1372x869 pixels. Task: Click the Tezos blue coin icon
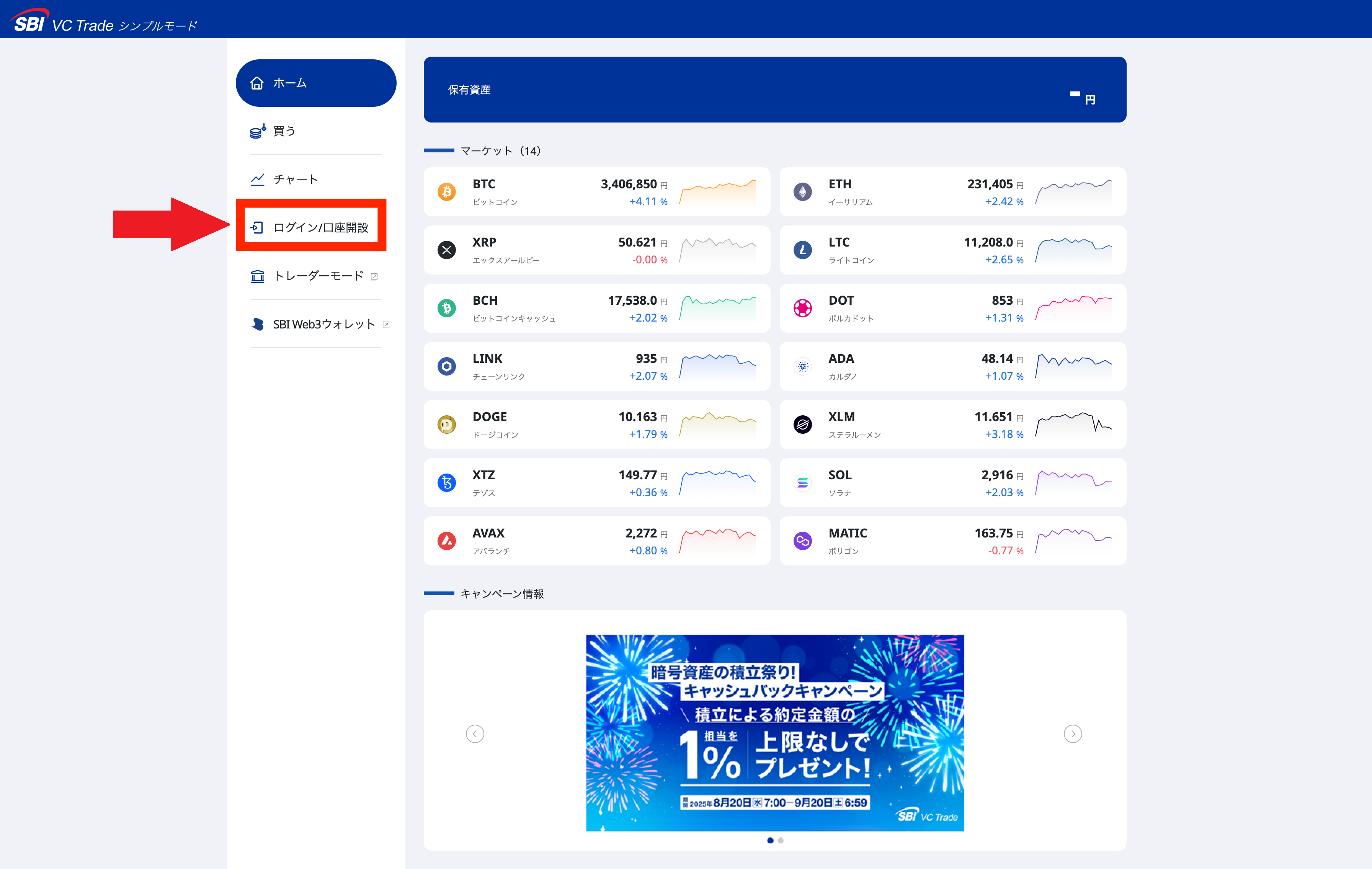coord(446,483)
